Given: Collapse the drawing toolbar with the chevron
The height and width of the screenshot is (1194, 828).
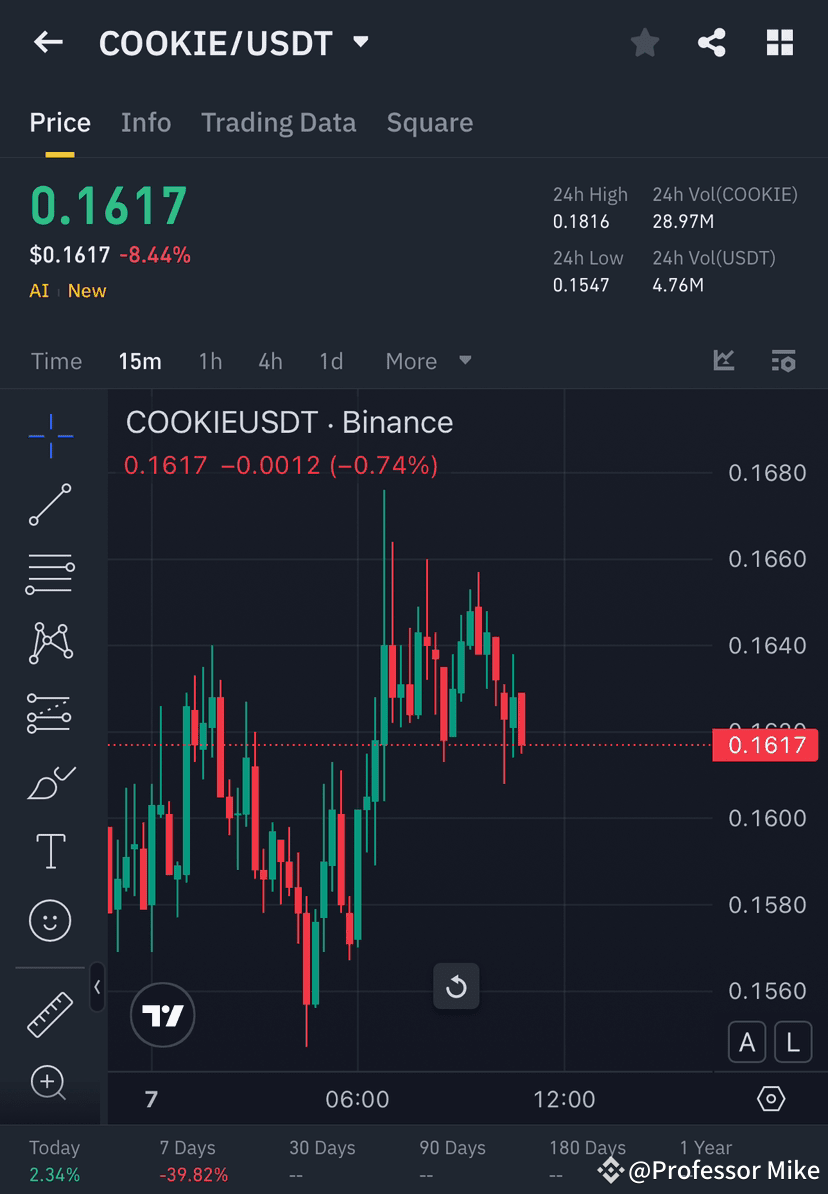Looking at the screenshot, I should pyautogui.click(x=98, y=987).
